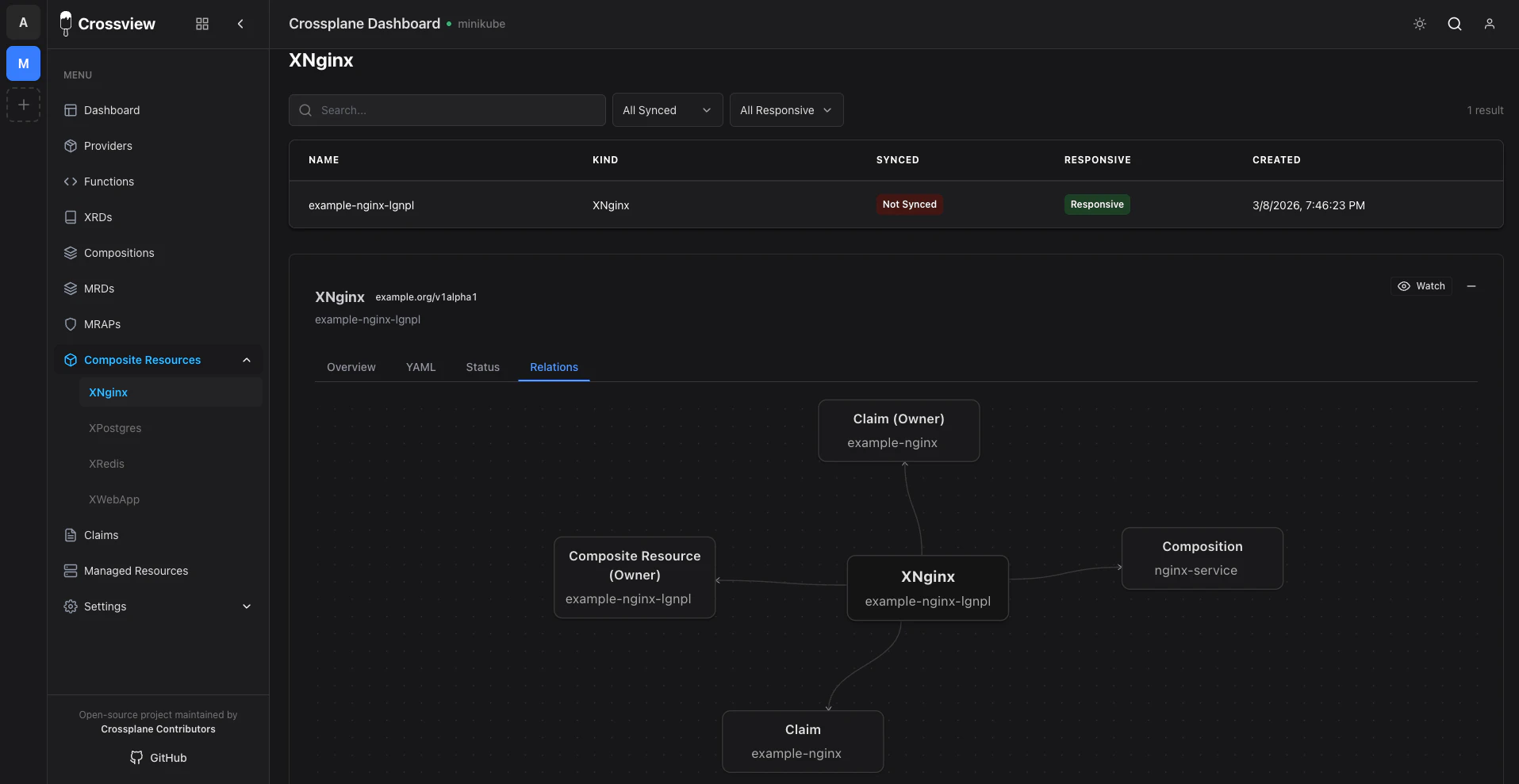The height and width of the screenshot is (784, 1519).
Task: Switch to the Status tab
Action: click(482, 367)
